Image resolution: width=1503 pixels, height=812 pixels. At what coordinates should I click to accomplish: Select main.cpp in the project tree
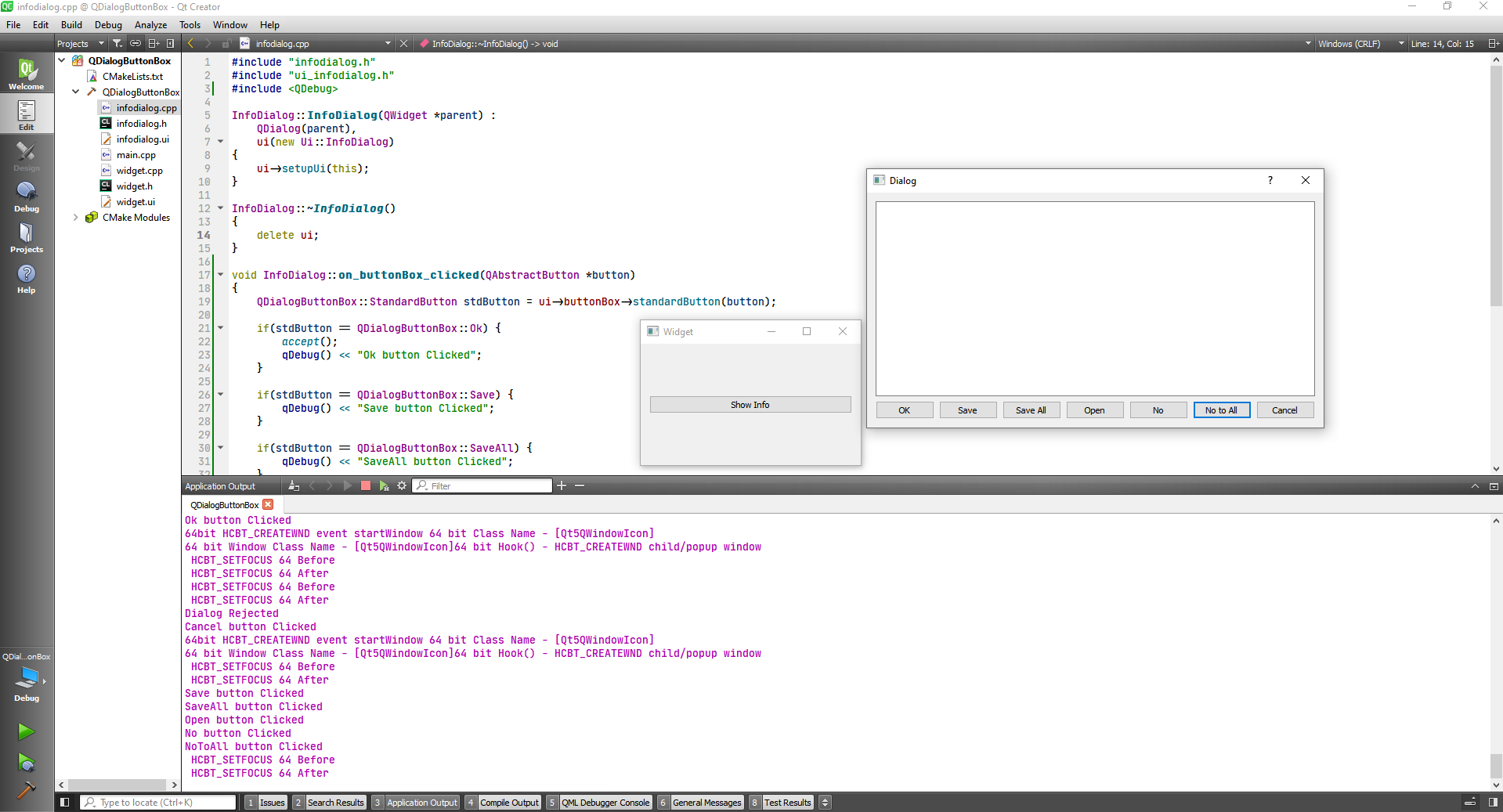136,155
